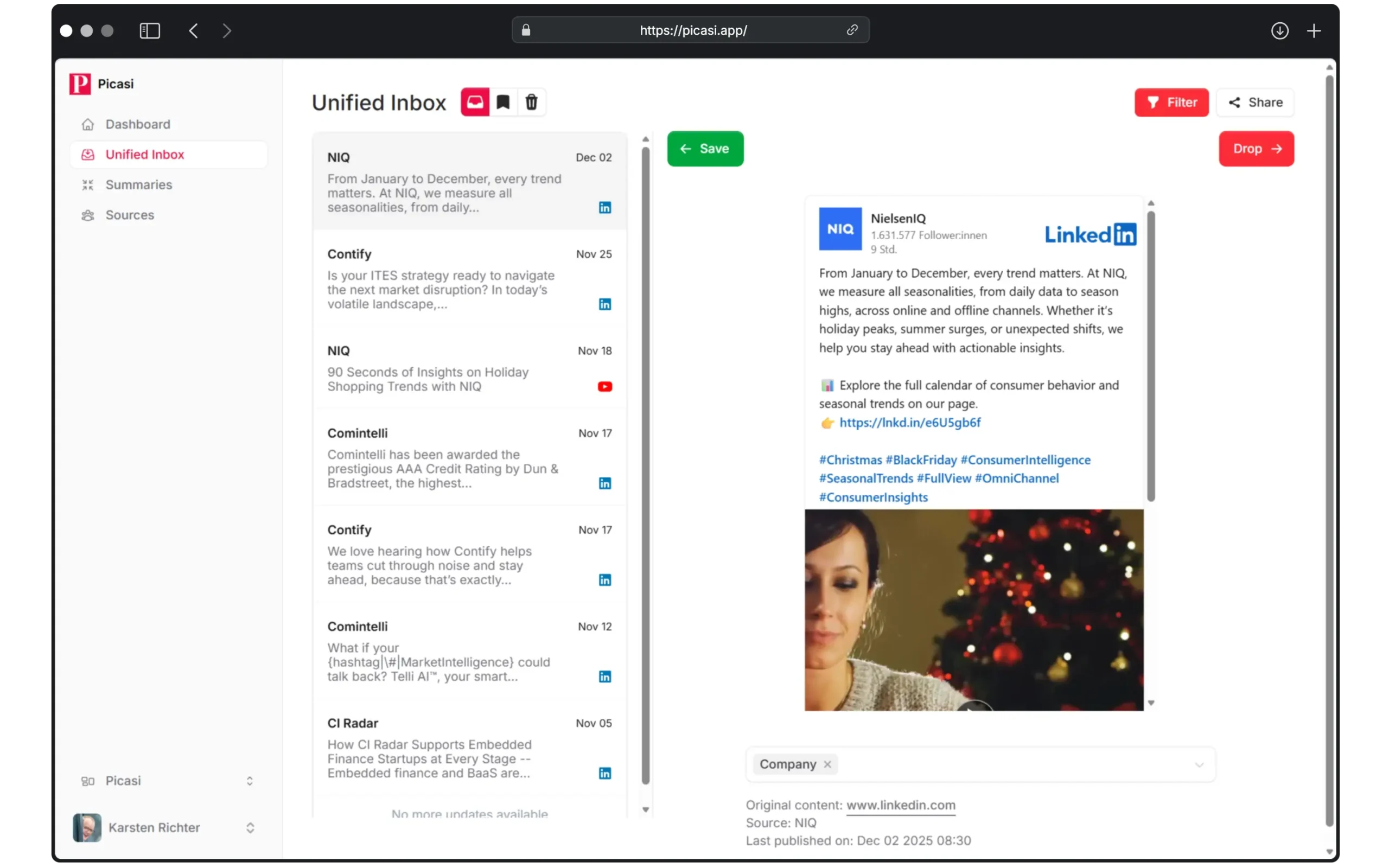Remove the Company tag via its ×
Viewport: 1389px width, 868px height.
pos(827,764)
